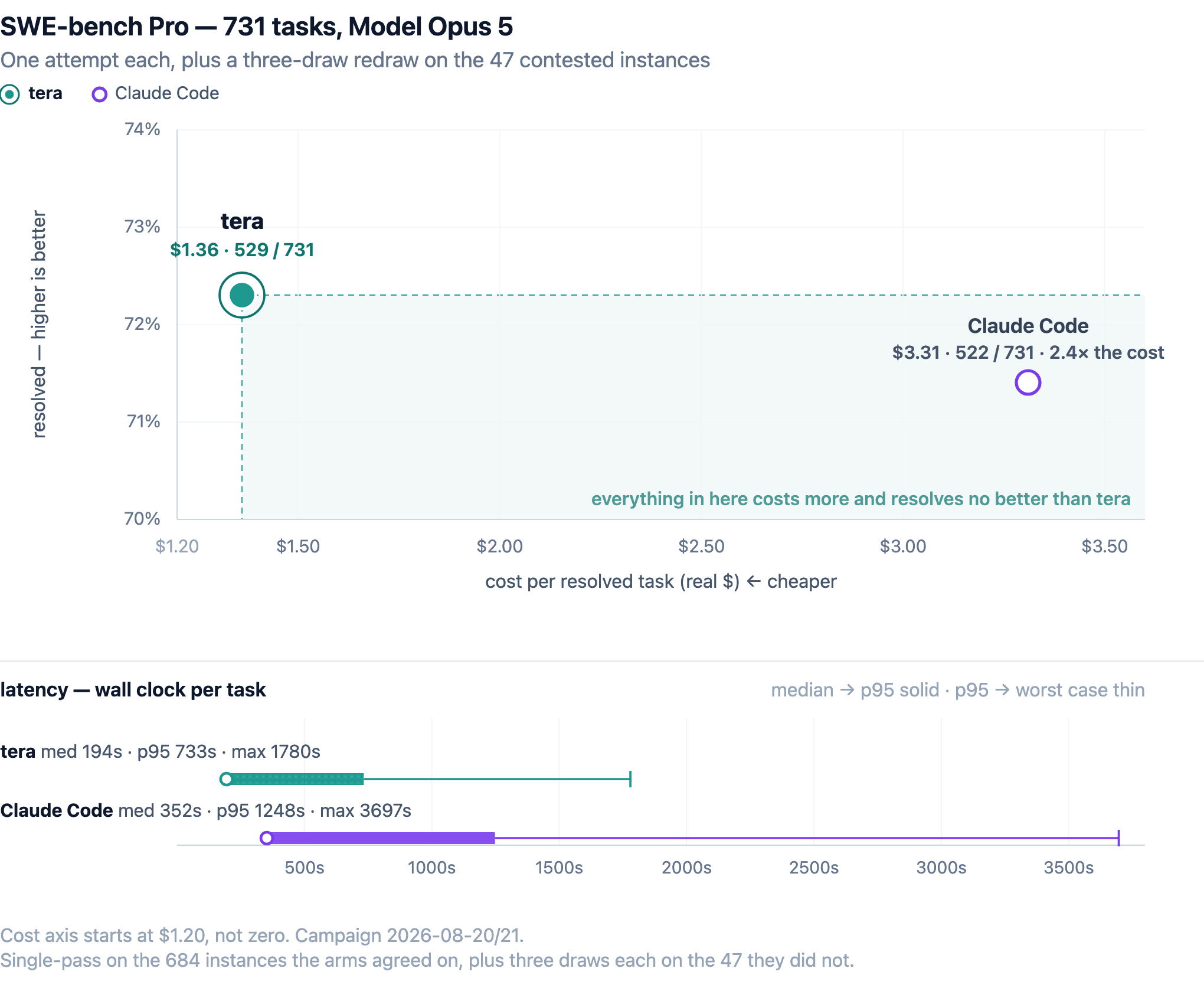Click the $2.50 x-axis tick label
The height and width of the screenshot is (1001, 1204).
701,547
